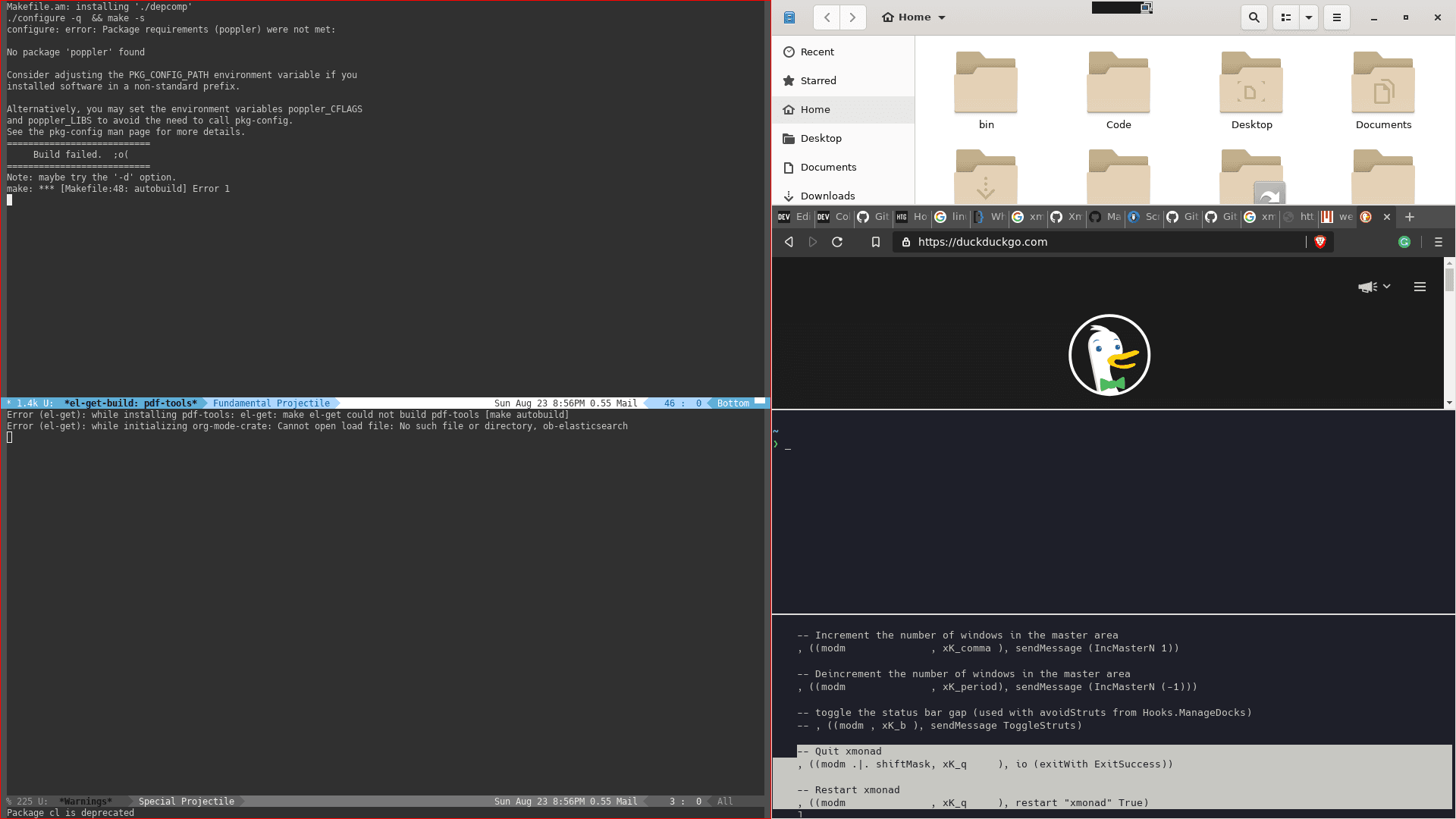Go back in the browser
Screen dimensions: 1456x819
(789, 242)
